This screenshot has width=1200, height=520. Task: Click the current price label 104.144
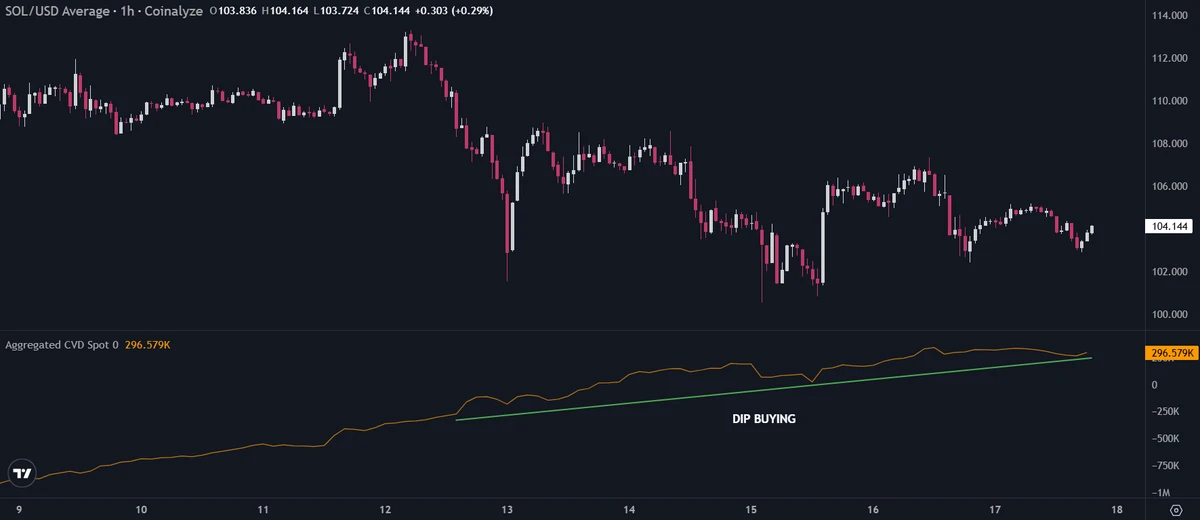[1168, 227]
